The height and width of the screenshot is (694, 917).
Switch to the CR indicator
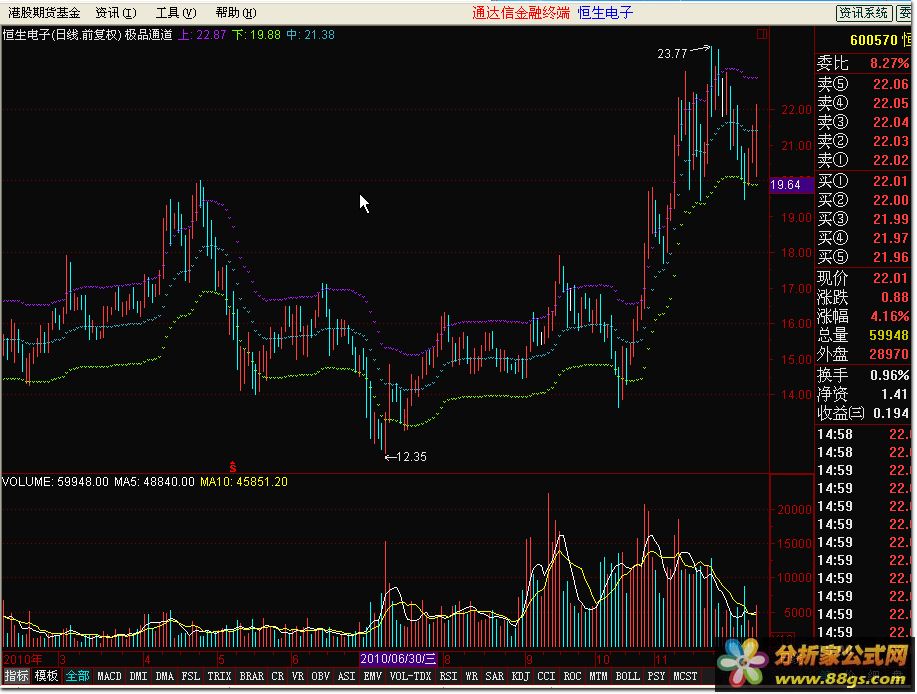tap(277, 676)
